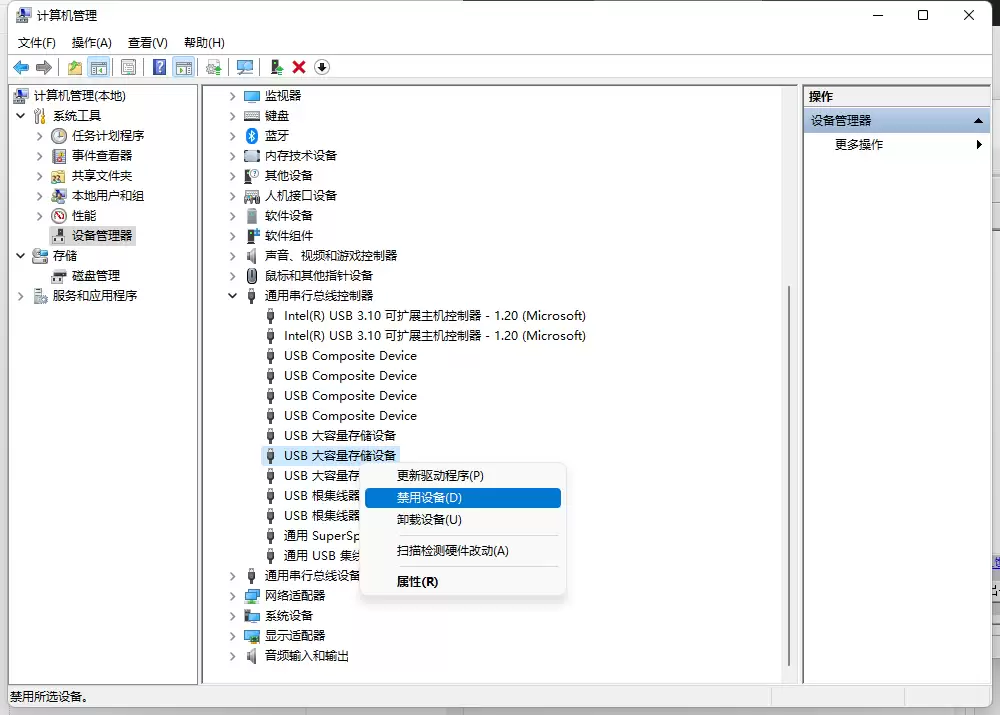Click the Bluetooth (蓝牙) device icon
The image size is (1000, 715).
[252, 135]
